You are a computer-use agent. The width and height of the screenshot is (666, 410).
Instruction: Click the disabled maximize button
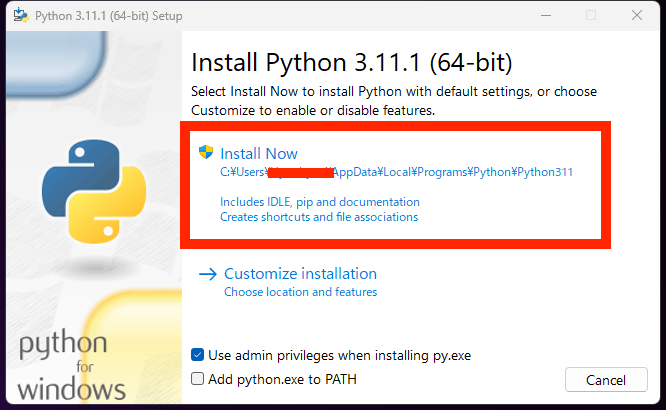591,15
